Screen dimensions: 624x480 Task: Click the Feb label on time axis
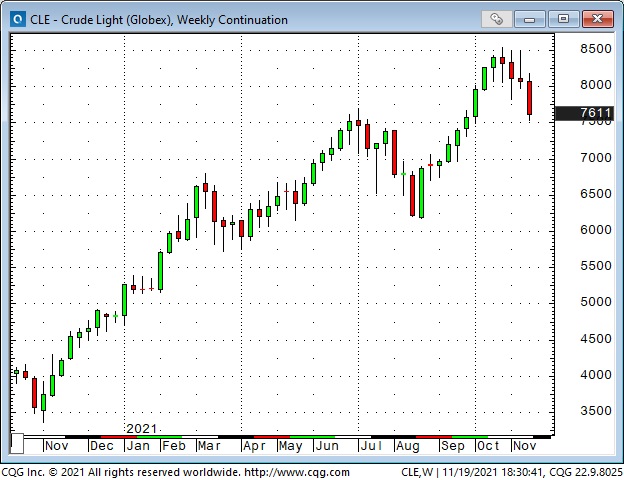[x=174, y=446]
